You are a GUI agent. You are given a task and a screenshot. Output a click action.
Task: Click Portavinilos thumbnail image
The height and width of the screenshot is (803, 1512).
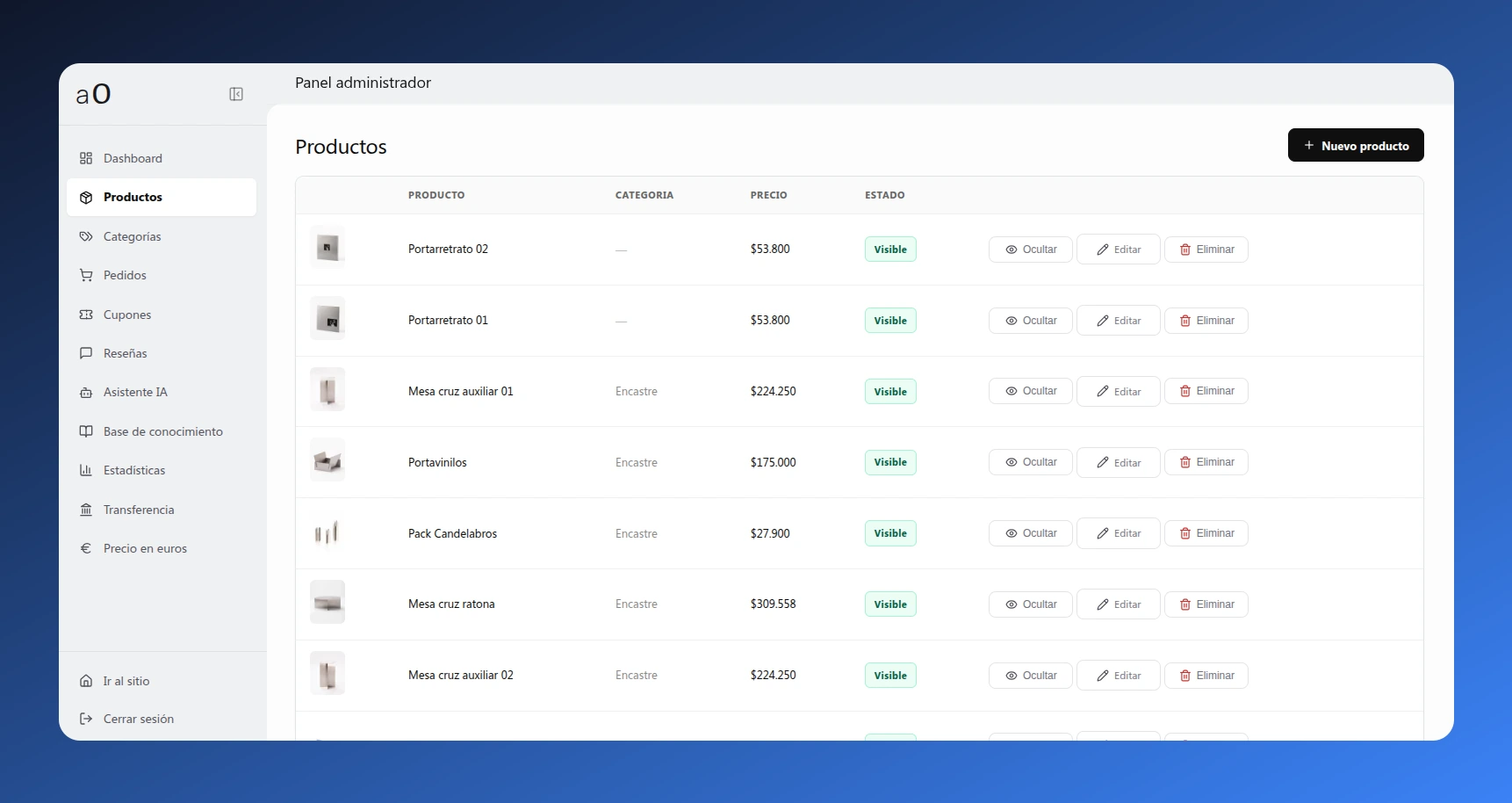[x=328, y=460]
